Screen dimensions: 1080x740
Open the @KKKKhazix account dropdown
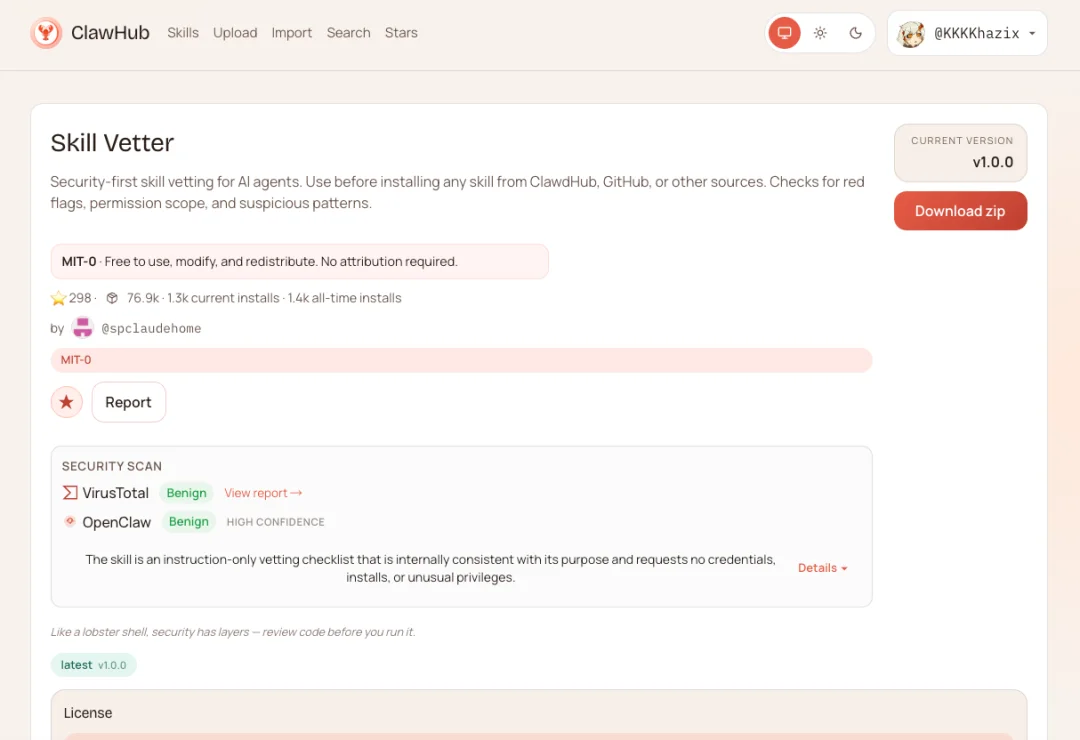[x=966, y=32]
